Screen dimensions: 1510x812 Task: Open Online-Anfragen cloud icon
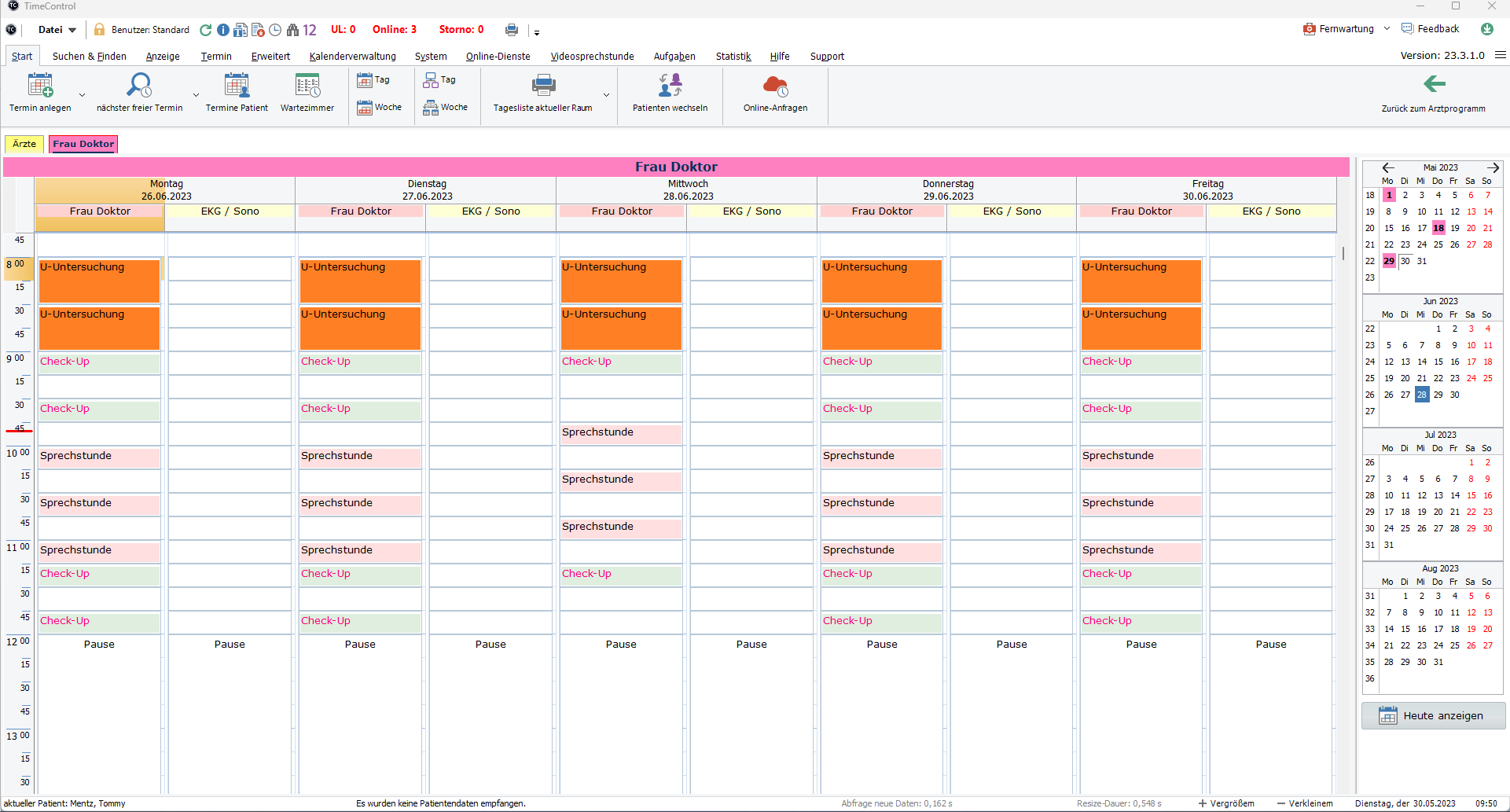click(x=775, y=85)
